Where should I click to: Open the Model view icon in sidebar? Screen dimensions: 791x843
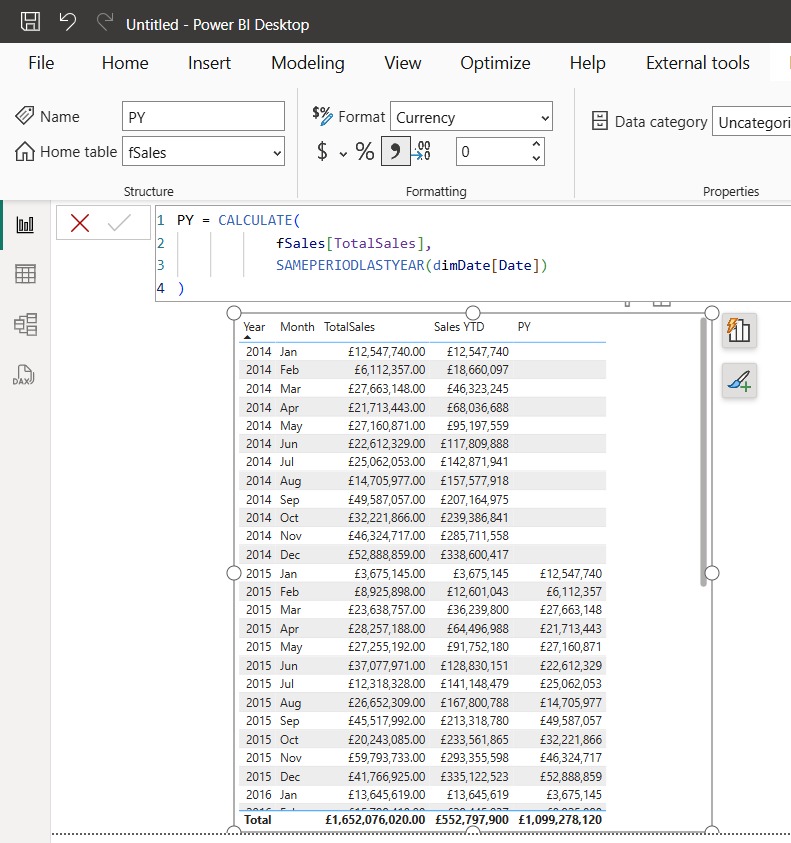tap(25, 324)
